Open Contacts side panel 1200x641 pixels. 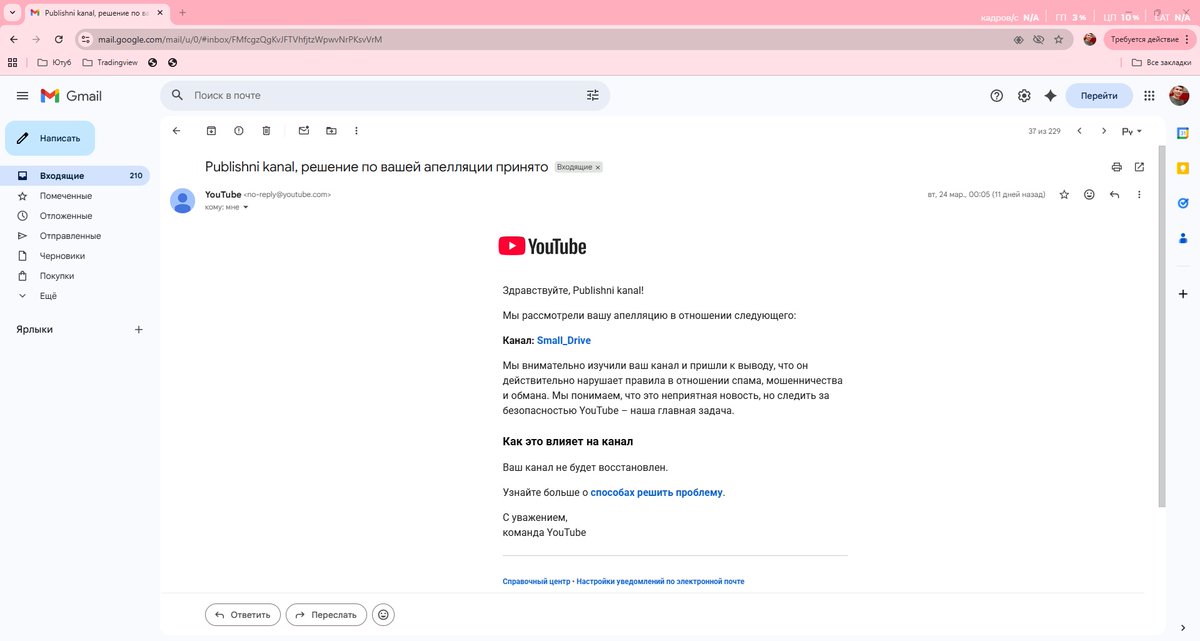pyautogui.click(x=1183, y=238)
